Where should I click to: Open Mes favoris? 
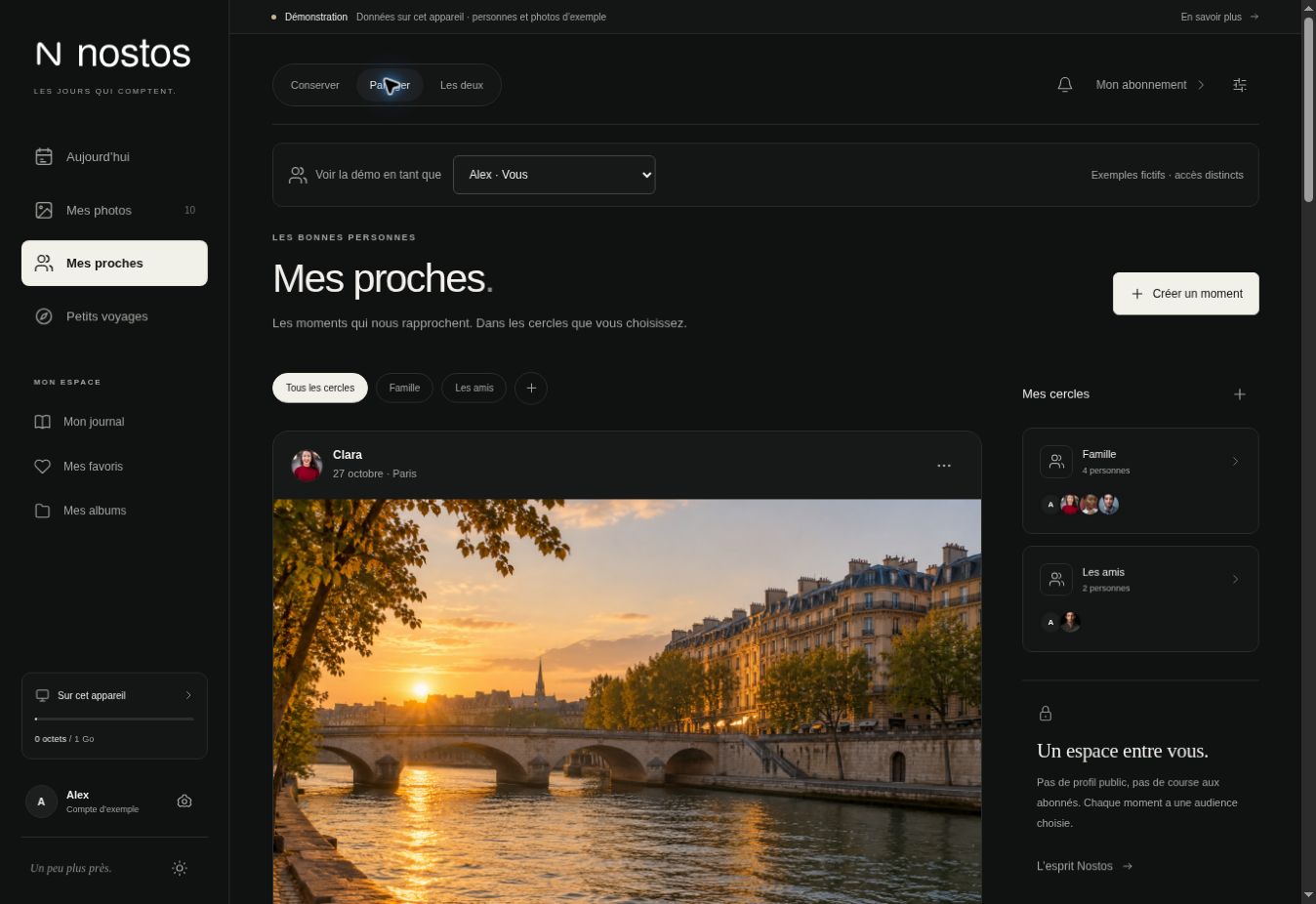(114, 467)
